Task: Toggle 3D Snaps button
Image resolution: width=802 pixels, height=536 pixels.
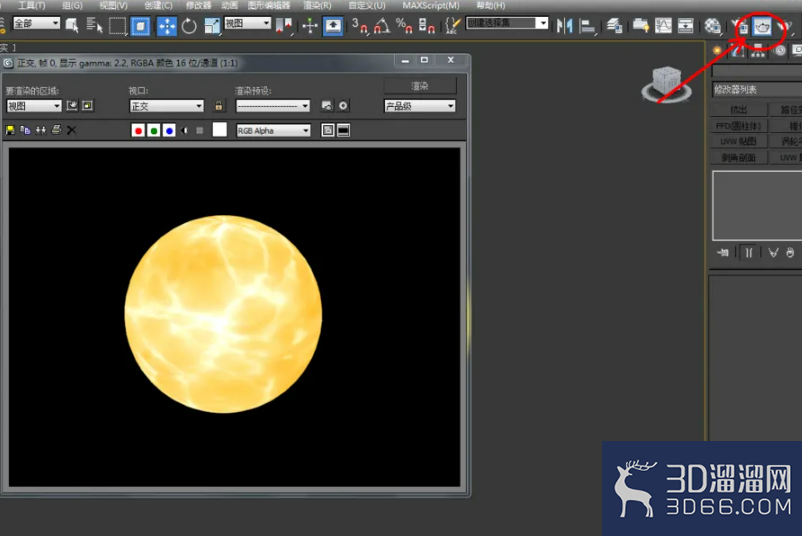Action: [360, 25]
